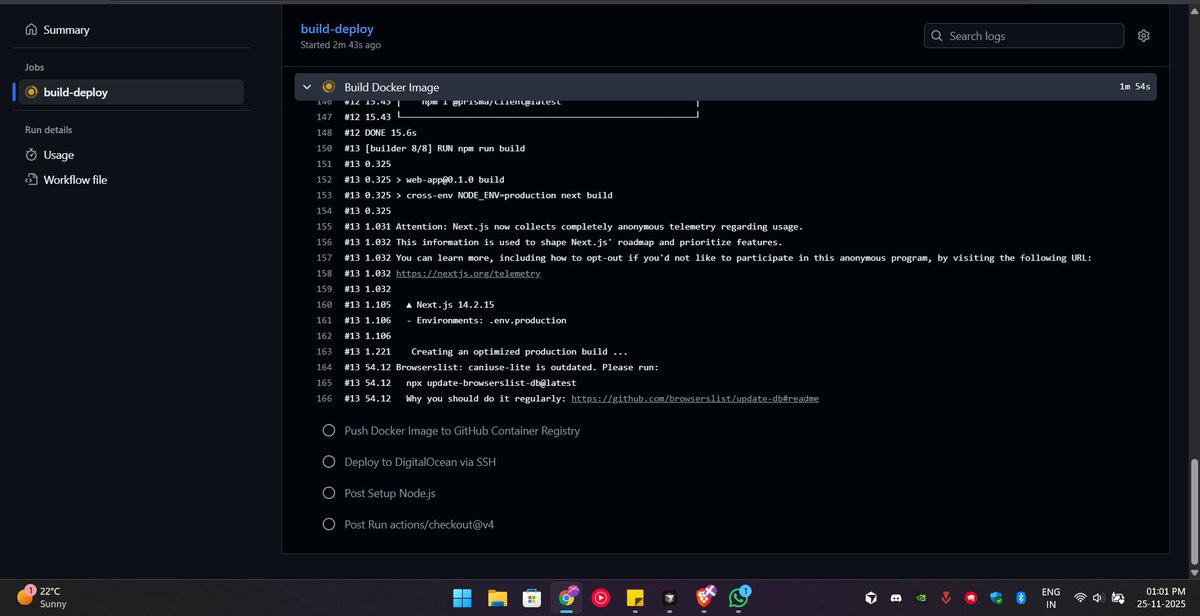Image resolution: width=1200 pixels, height=616 pixels.
Task: Click log line number 150
Action: pos(323,148)
